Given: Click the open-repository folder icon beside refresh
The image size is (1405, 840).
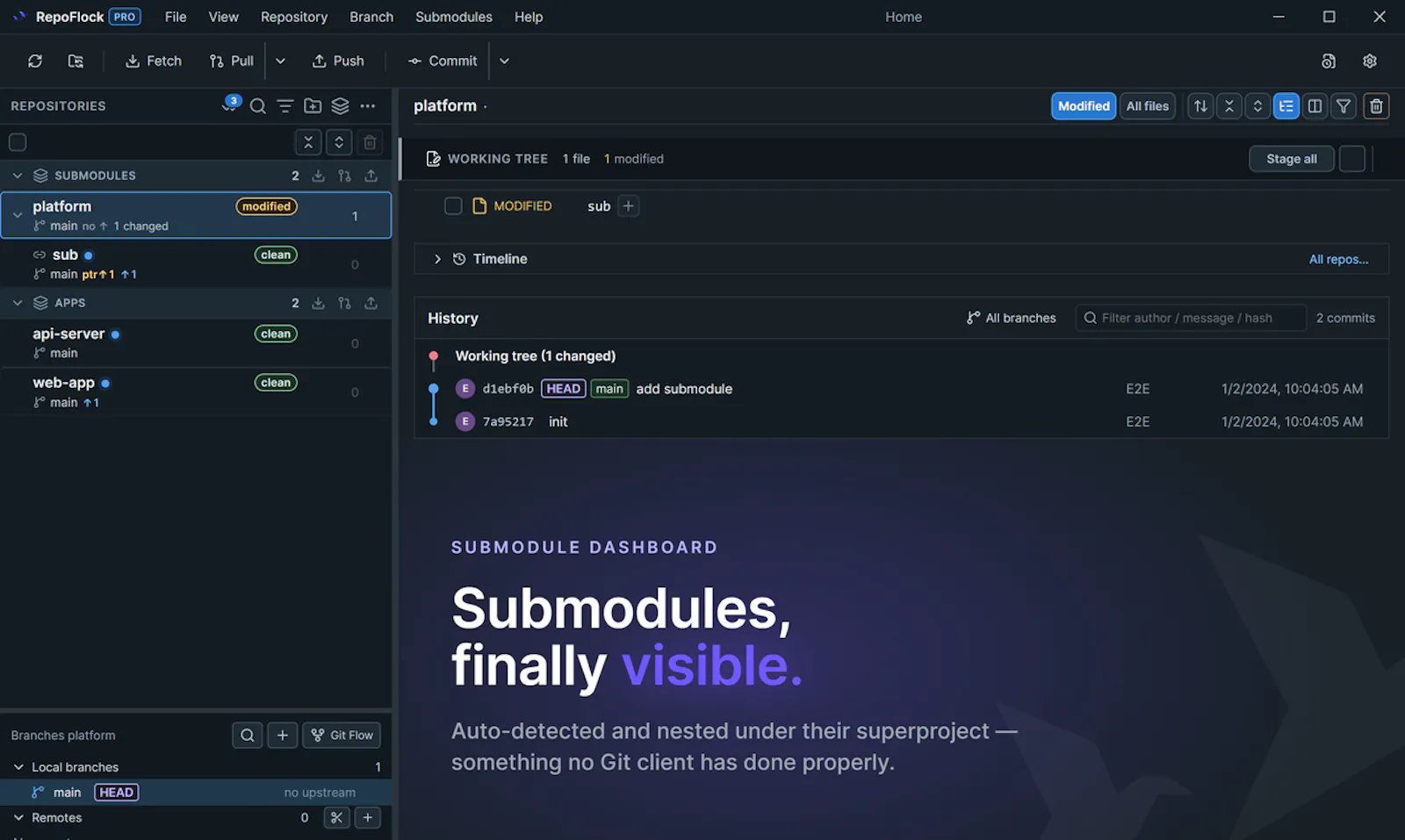Looking at the screenshot, I should tap(76, 61).
